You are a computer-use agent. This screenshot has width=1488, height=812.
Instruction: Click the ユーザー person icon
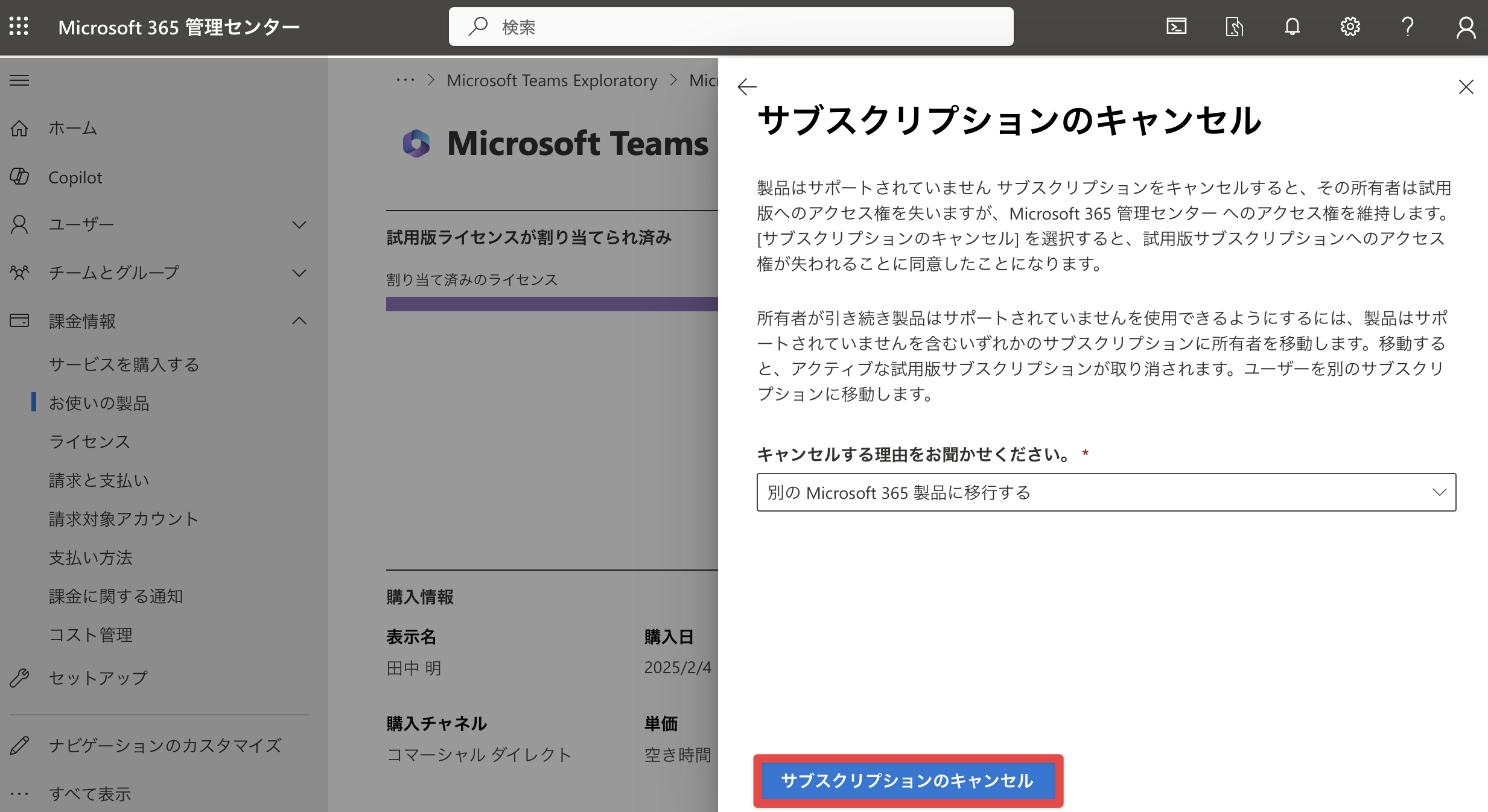[x=19, y=224]
